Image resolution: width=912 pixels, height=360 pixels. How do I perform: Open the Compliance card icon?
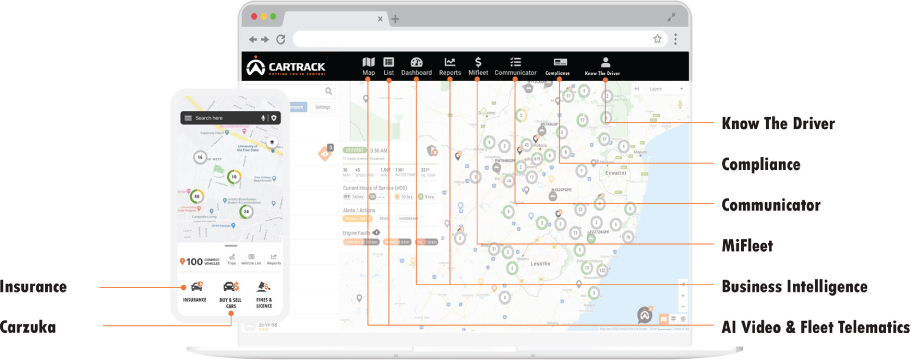560,63
